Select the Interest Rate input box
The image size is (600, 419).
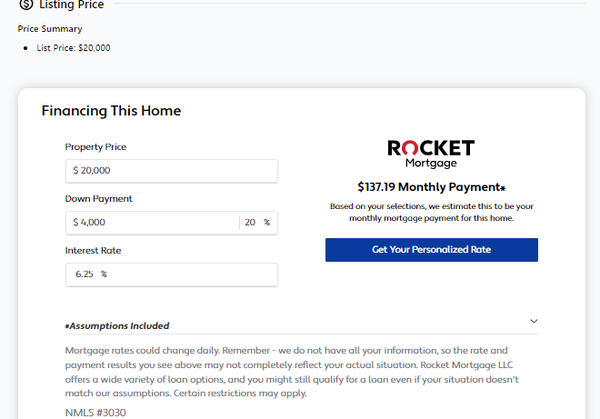(x=170, y=274)
